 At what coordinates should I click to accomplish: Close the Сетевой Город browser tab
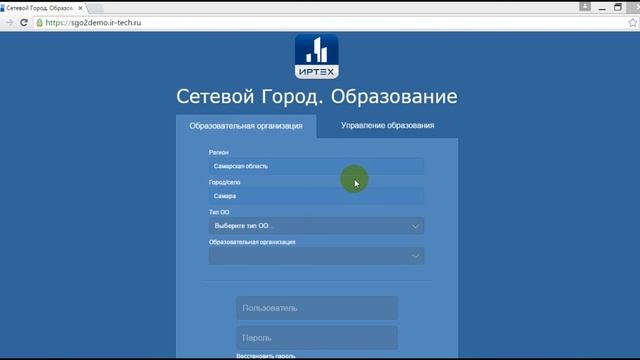click(x=80, y=8)
